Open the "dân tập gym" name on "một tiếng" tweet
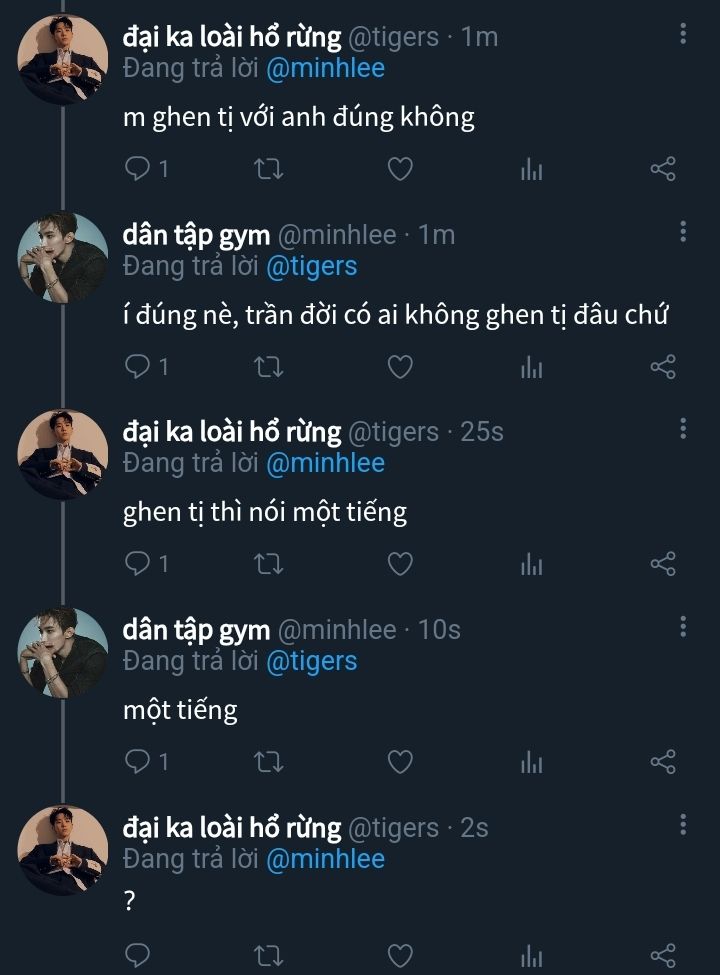This screenshot has width=720, height=975. [196, 630]
